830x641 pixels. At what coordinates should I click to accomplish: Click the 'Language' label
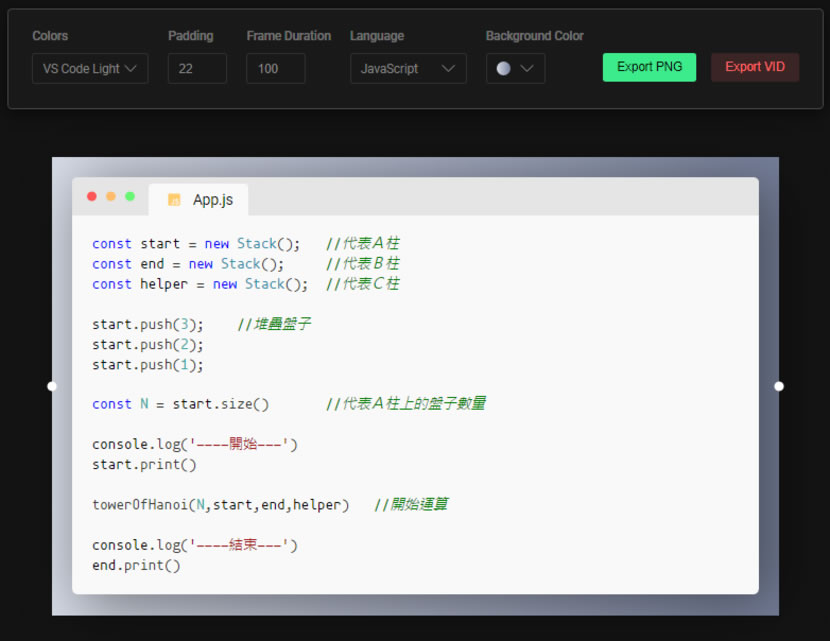coord(377,35)
